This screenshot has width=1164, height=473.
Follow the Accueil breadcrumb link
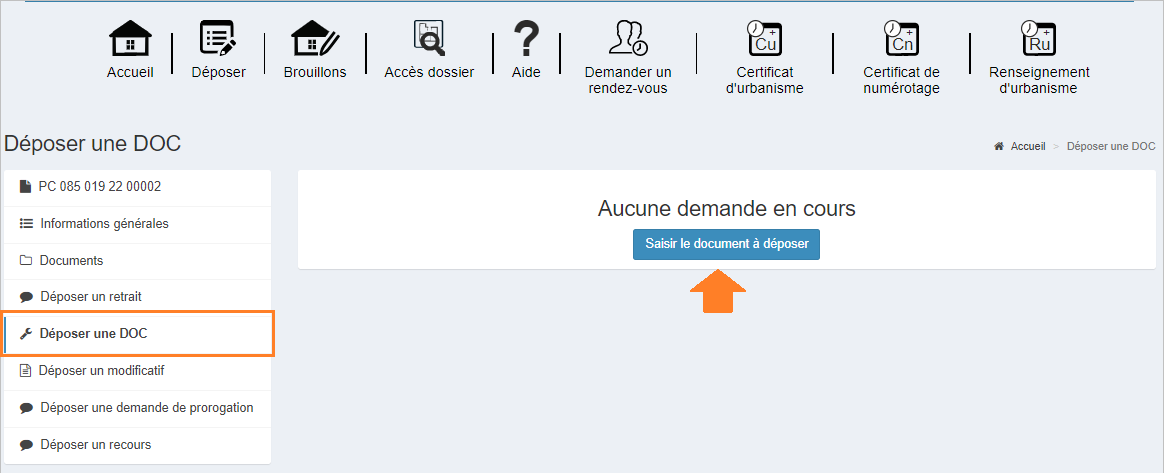coord(1027,146)
